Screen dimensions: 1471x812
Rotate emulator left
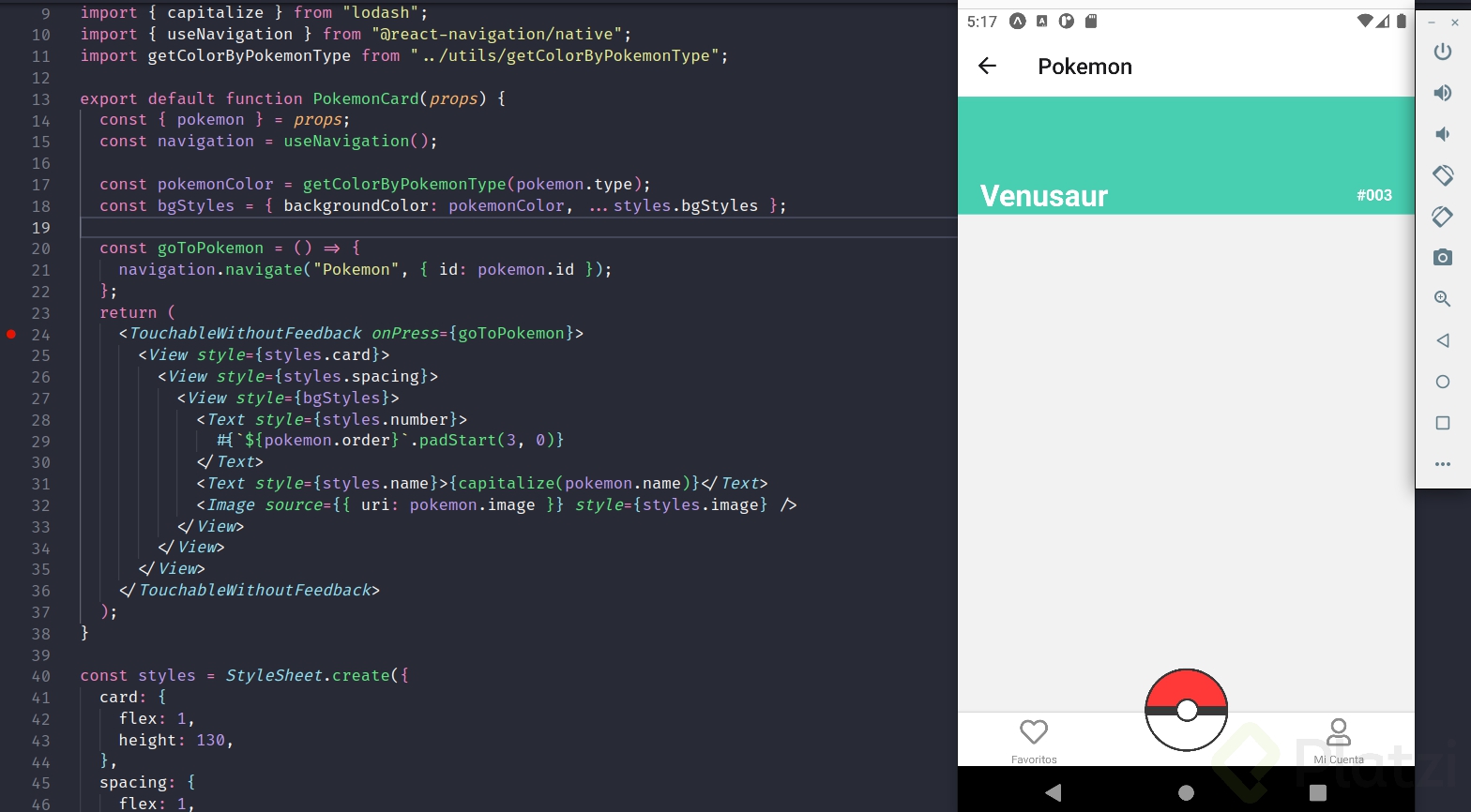pyautogui.click(x=1443, y=175)
